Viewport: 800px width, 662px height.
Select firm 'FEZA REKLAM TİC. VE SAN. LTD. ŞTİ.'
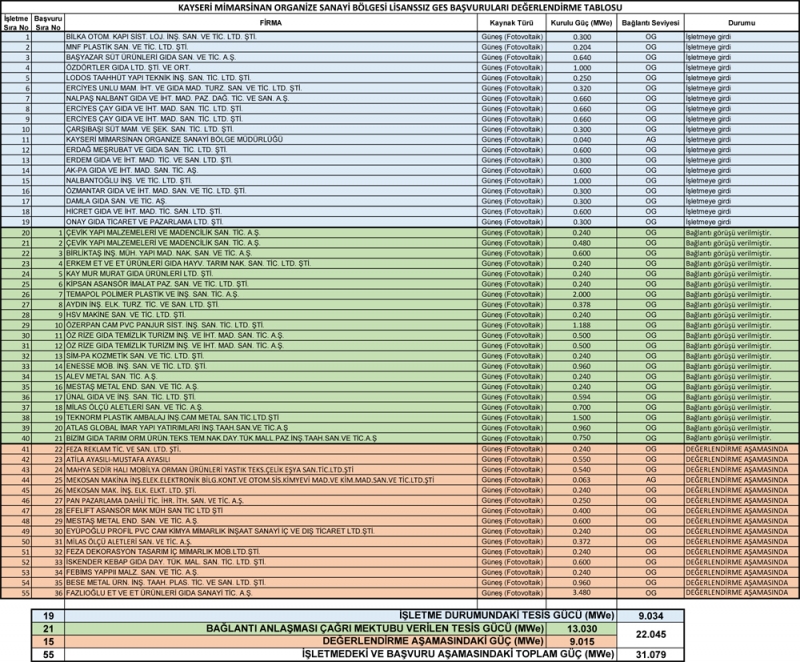point(123,449)
